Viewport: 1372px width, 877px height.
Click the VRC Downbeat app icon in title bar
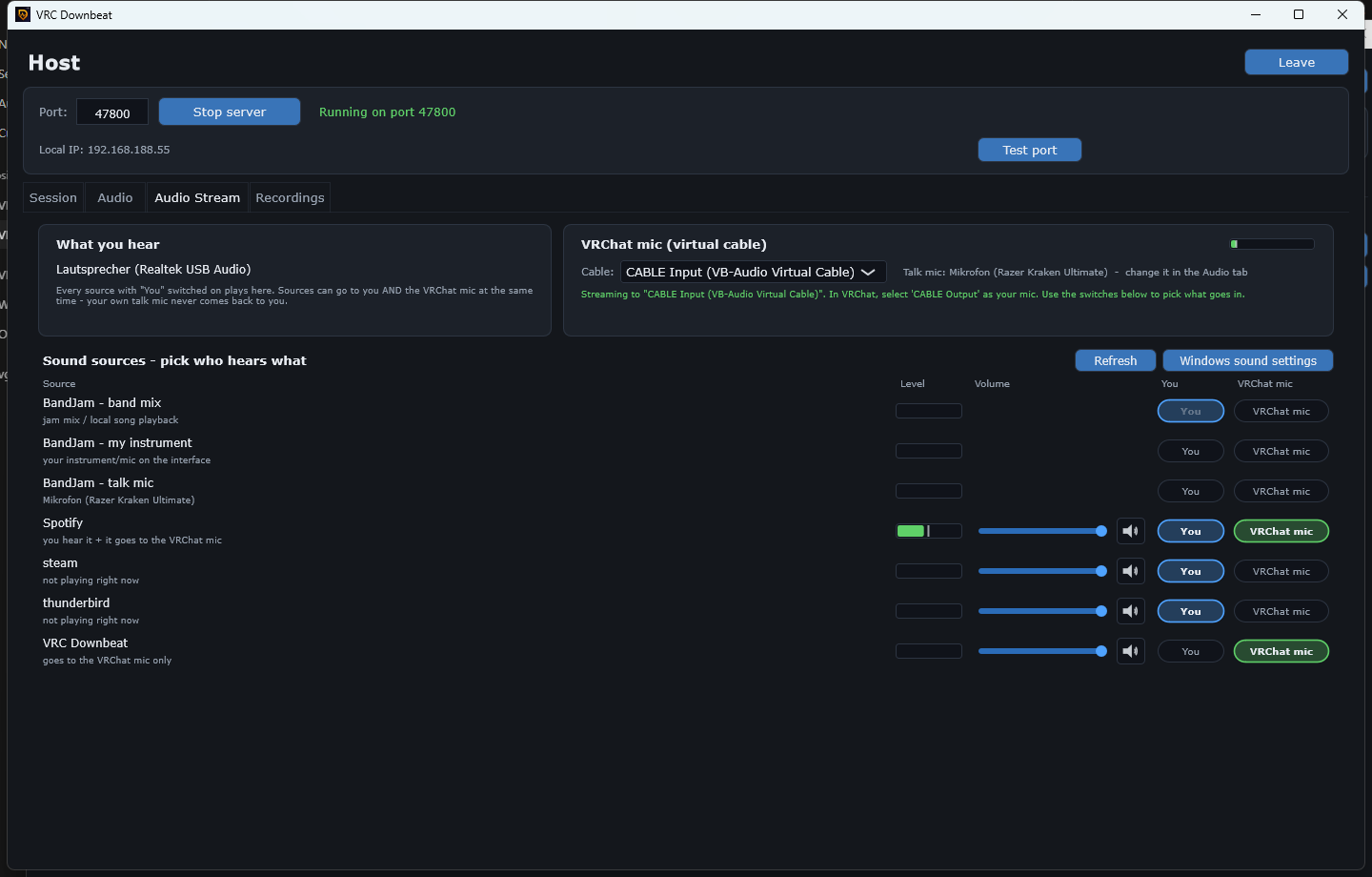pyautogui.click(x=23, y=14)
